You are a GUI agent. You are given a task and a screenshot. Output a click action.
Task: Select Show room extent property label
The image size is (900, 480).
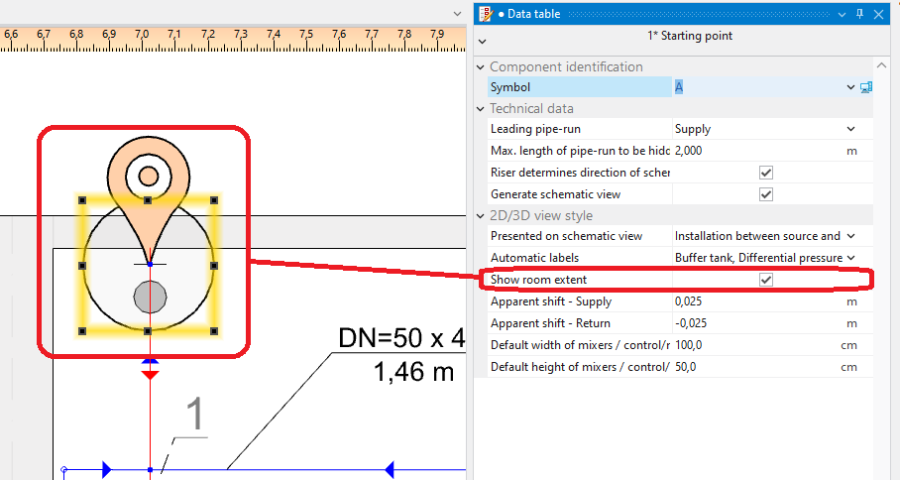click(538, 280)
